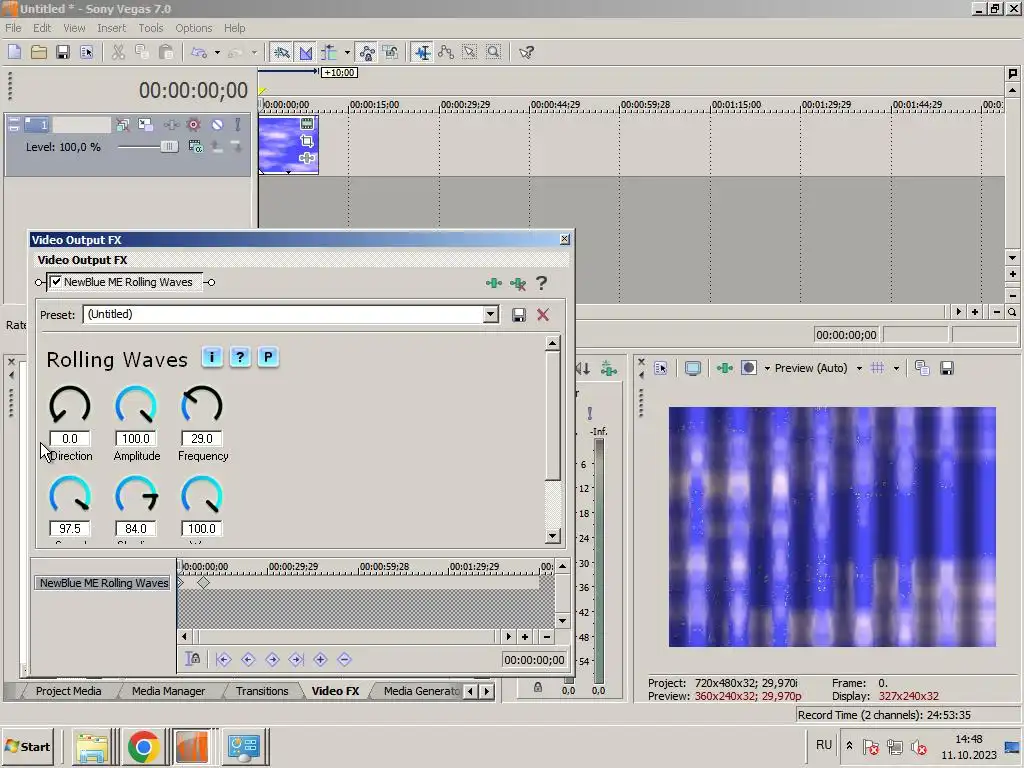Create a new project with toolbar icon
1024x768 pixels.
[x=14, y=52]
